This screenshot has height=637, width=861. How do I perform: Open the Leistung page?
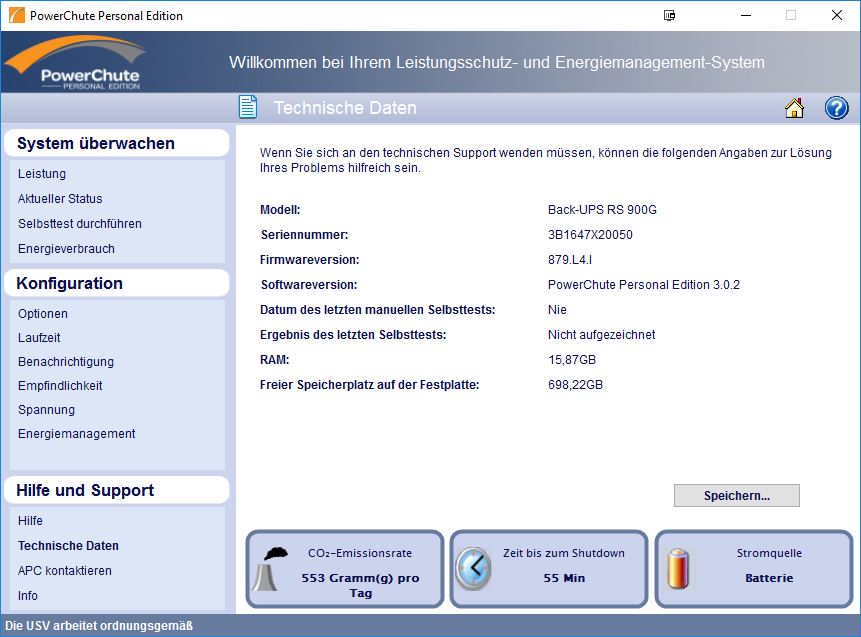pos(42,174)
